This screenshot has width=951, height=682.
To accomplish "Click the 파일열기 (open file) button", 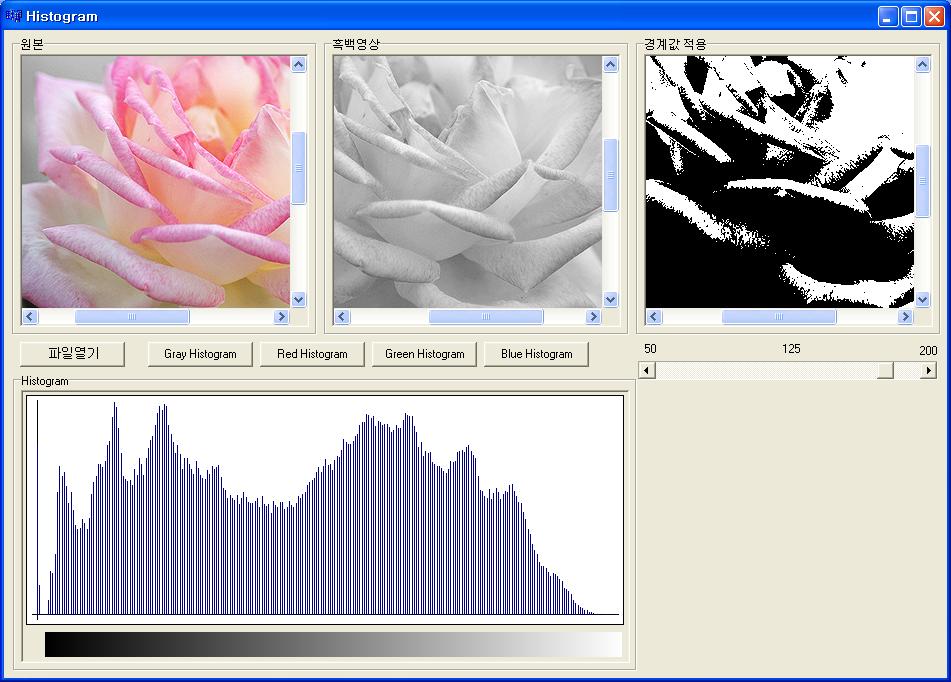I will [x=73, y=354].
